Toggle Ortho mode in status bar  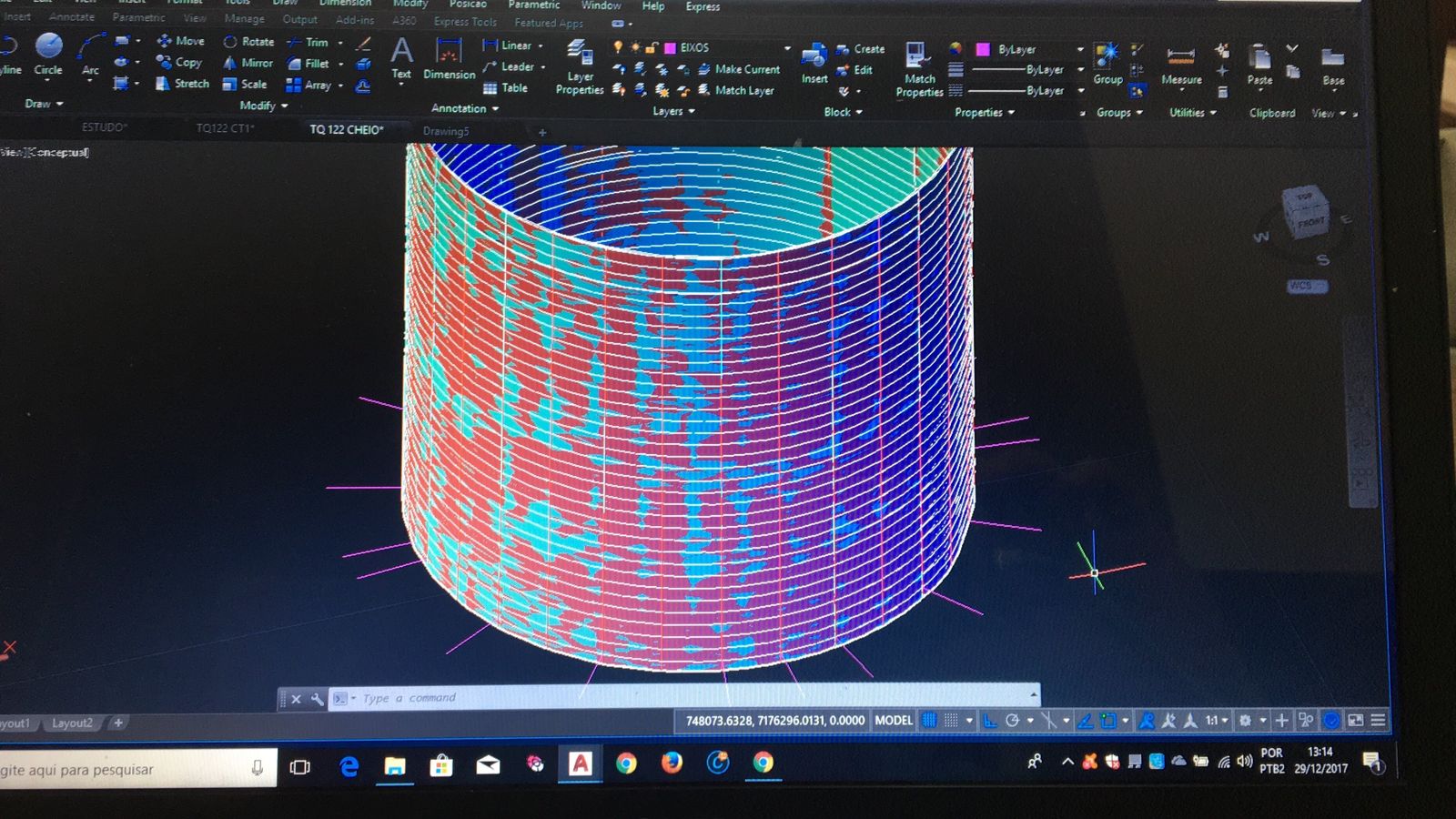(x=990, y=721)
